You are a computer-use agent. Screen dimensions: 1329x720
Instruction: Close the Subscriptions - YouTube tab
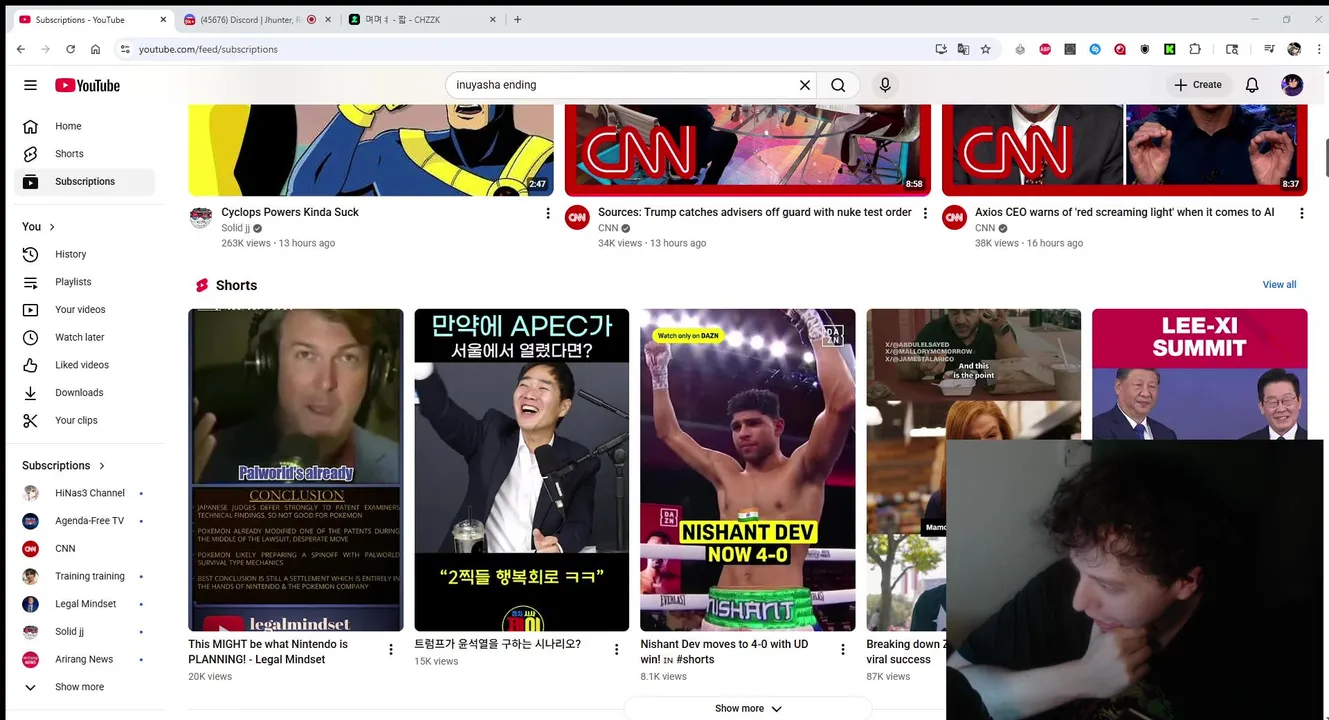pos(161,19)
